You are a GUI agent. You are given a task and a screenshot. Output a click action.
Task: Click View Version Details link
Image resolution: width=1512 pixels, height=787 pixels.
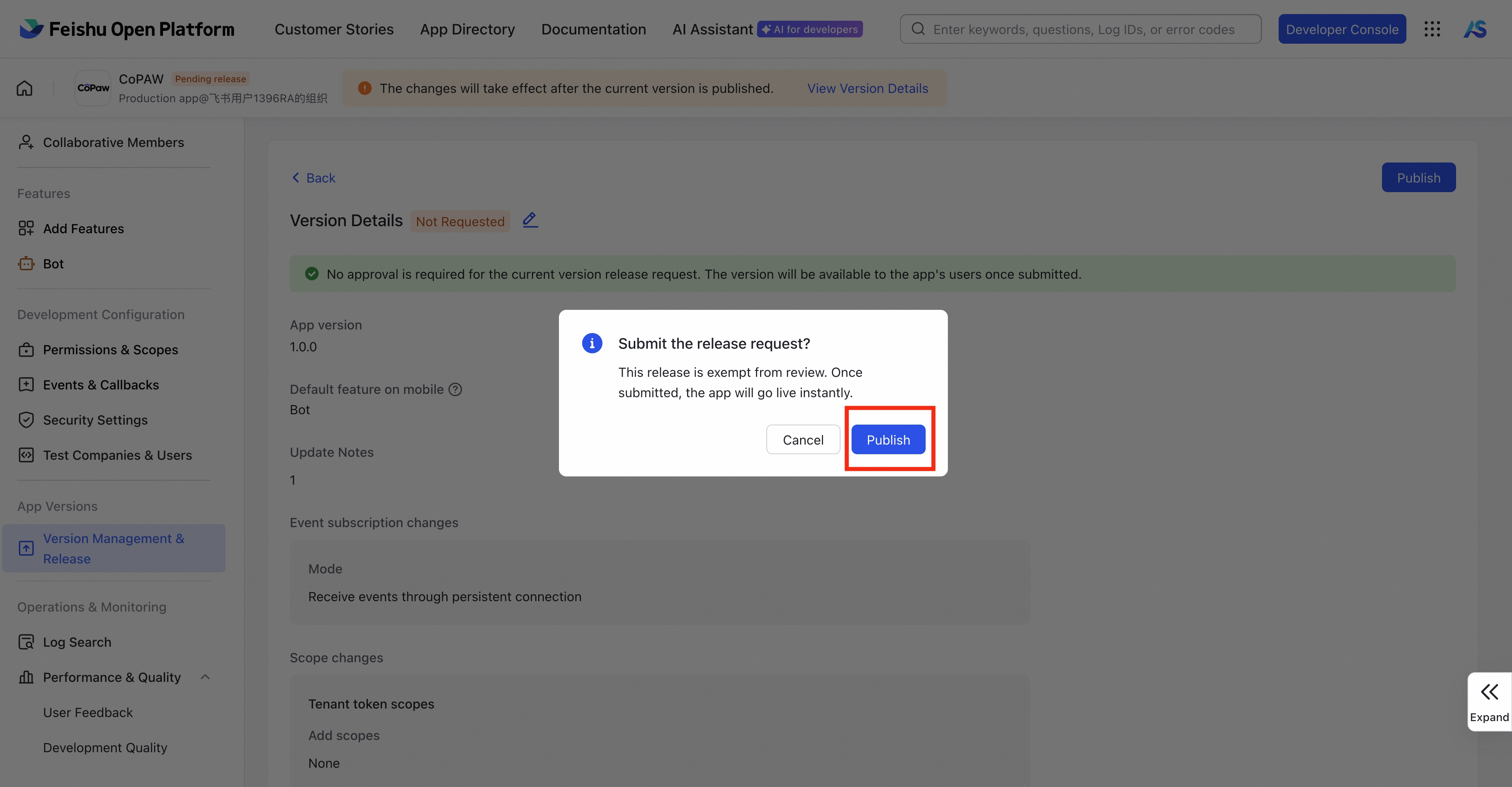(867, 88)
